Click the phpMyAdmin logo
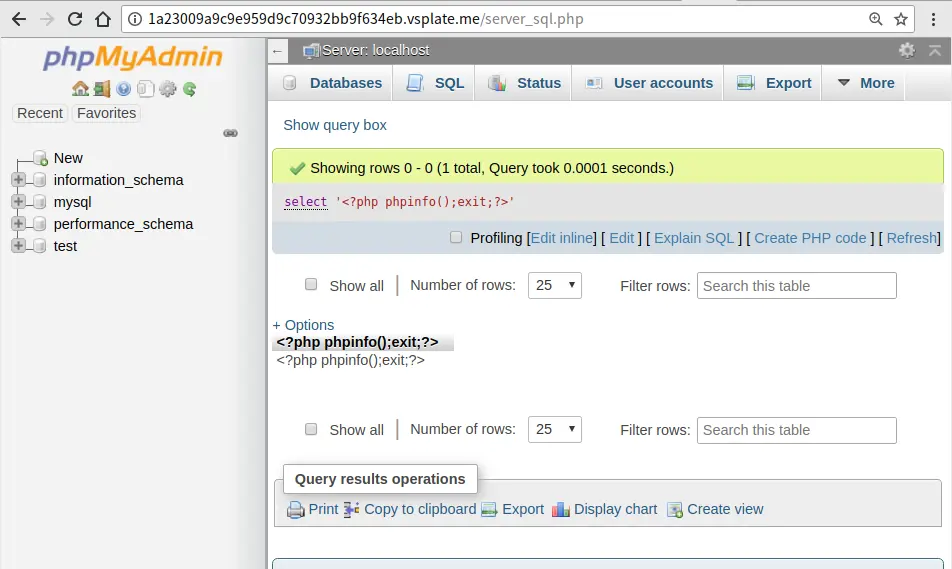Screen dimensions: 952x569 (132, 58)
